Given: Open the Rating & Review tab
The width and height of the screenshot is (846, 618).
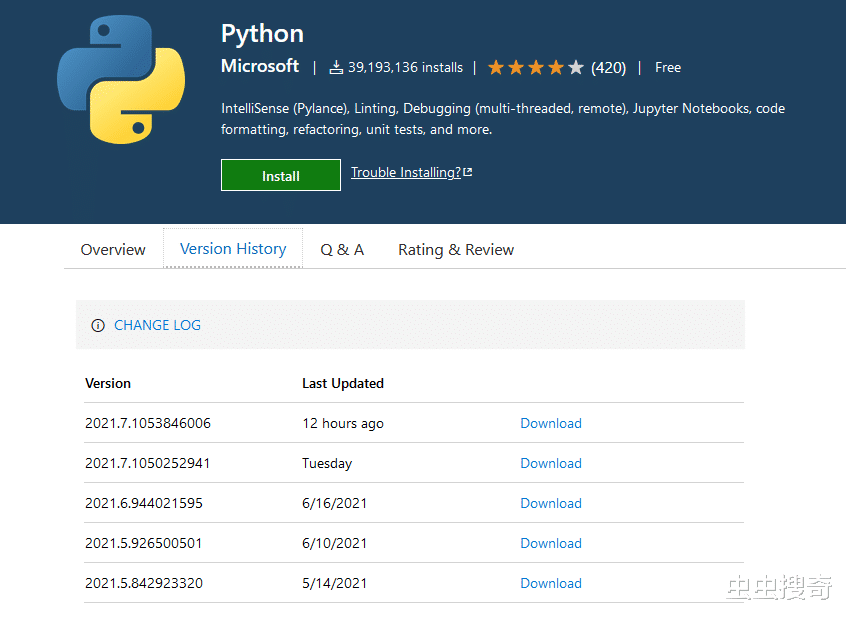Looking at the screenshot, I should pos(456,249).
